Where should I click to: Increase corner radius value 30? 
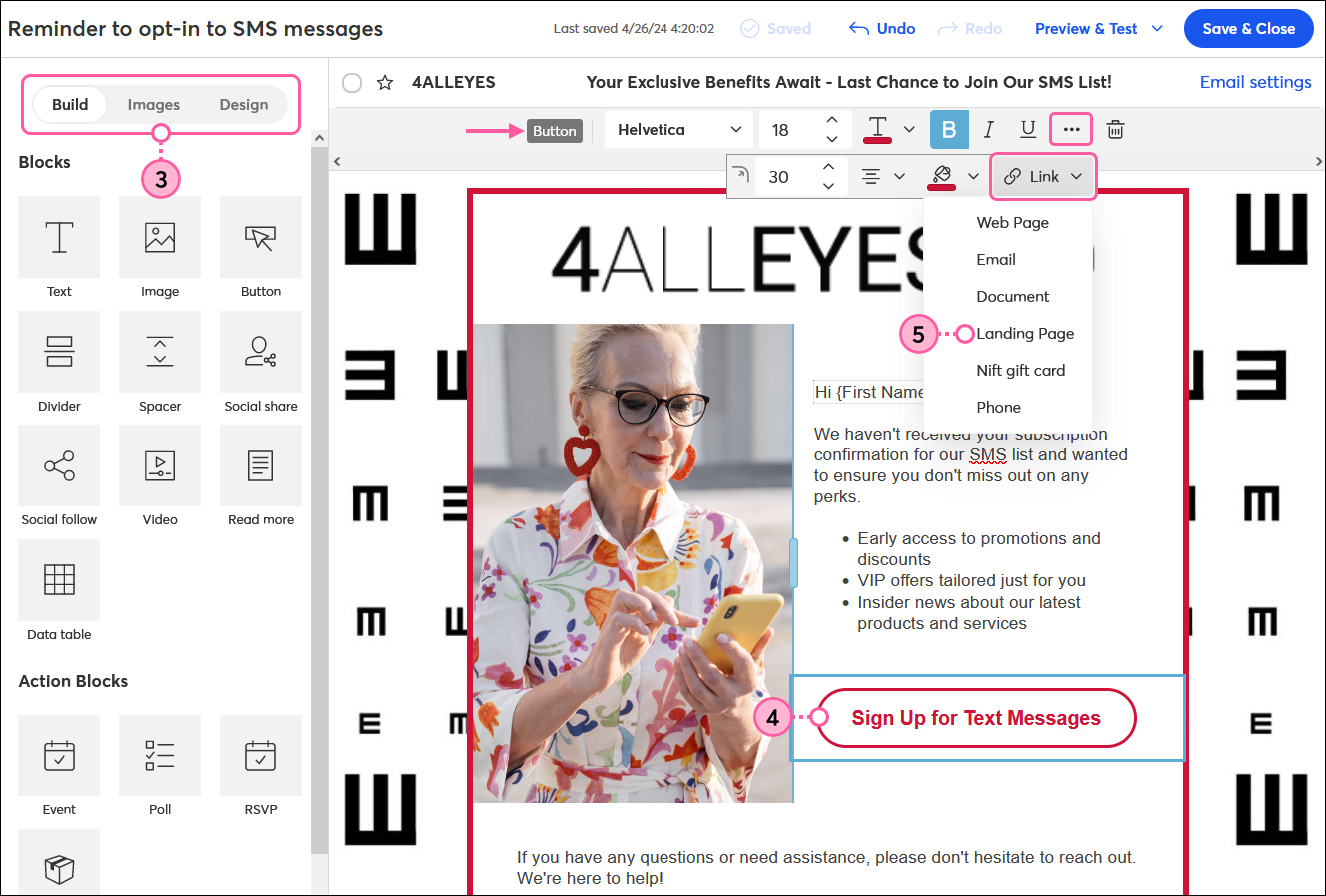(828, 166)
